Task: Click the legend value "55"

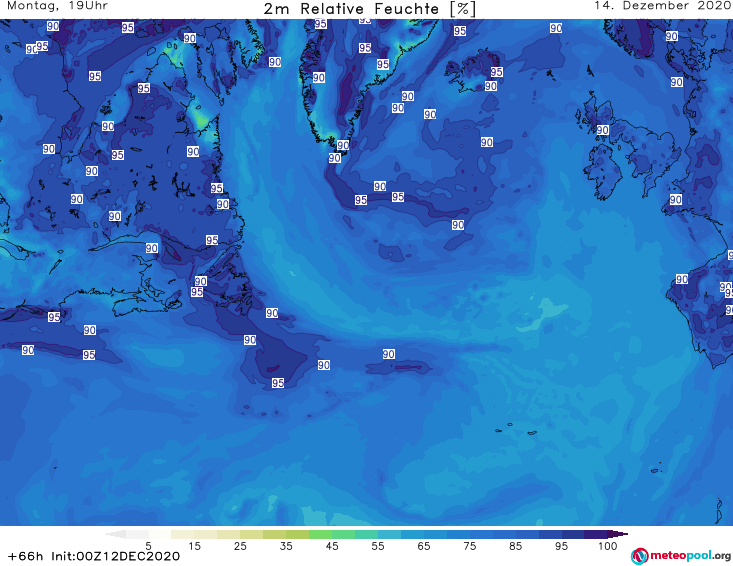Action: coord(377,546)
